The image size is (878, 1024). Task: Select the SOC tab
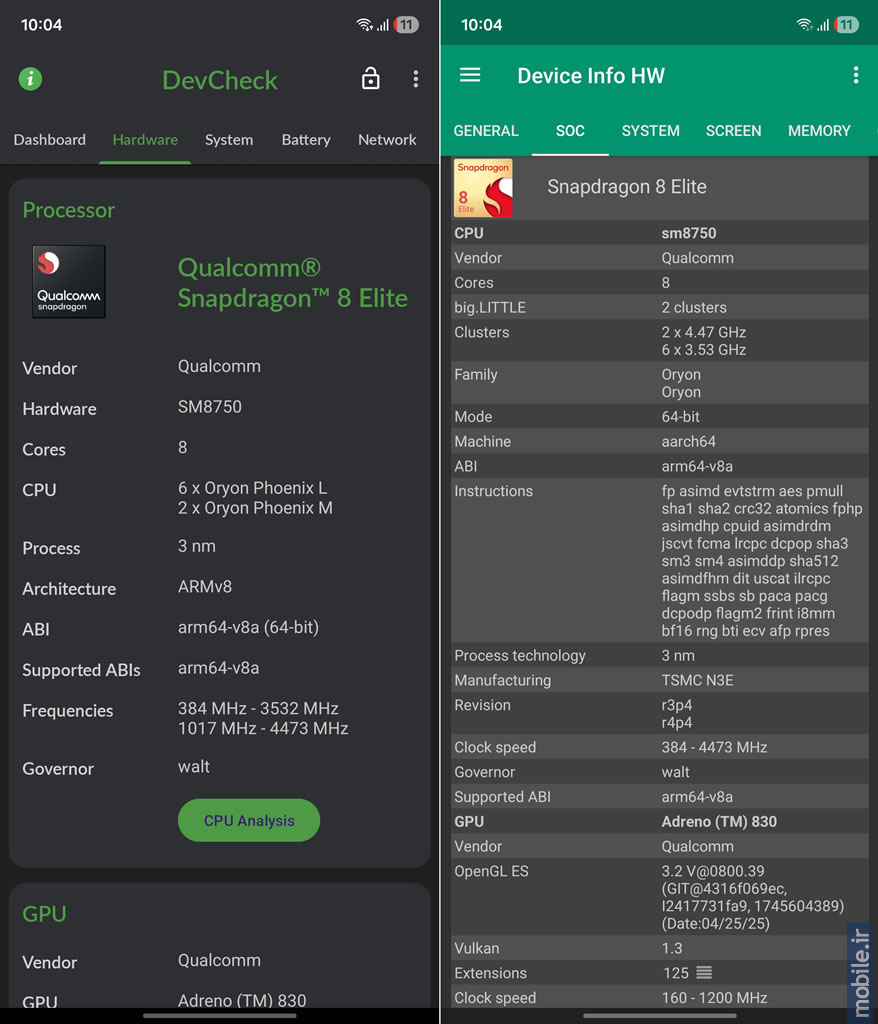[x=570, y=131]
